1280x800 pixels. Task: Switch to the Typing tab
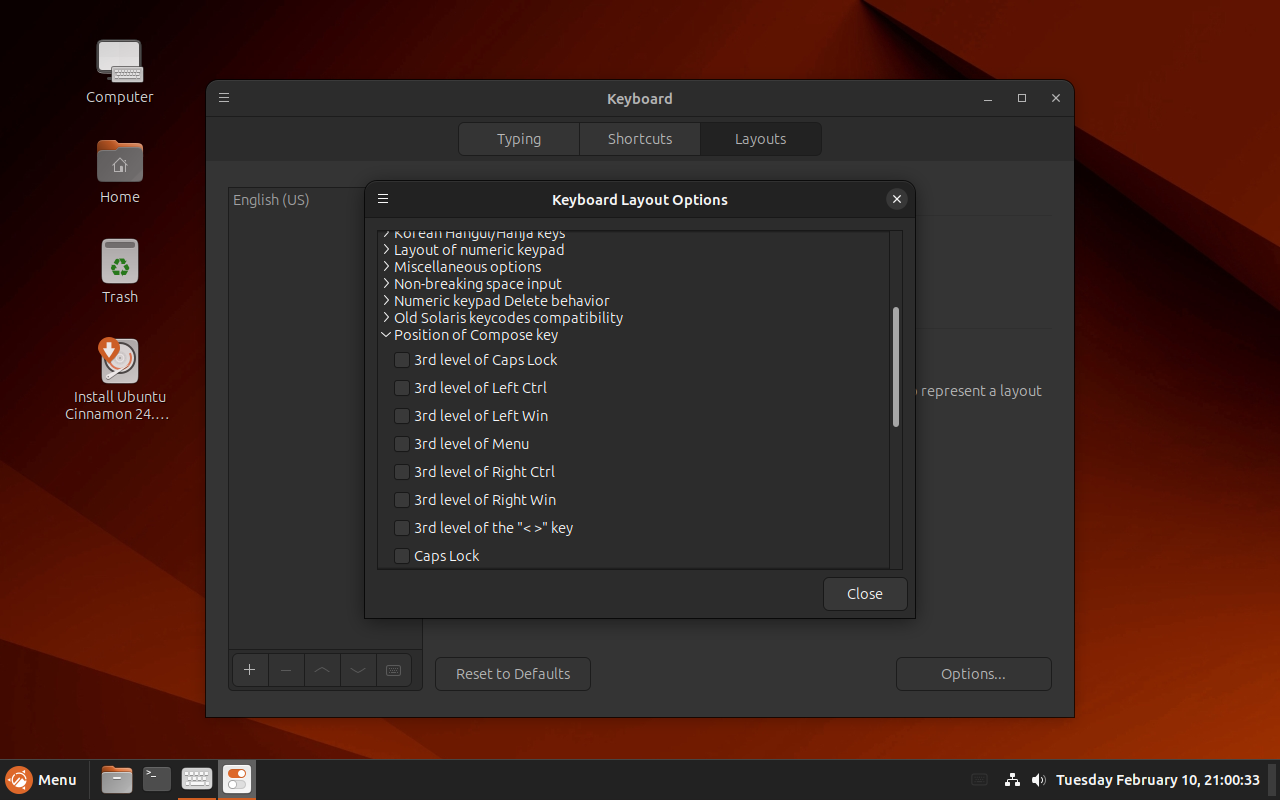(x=519, y=139)
